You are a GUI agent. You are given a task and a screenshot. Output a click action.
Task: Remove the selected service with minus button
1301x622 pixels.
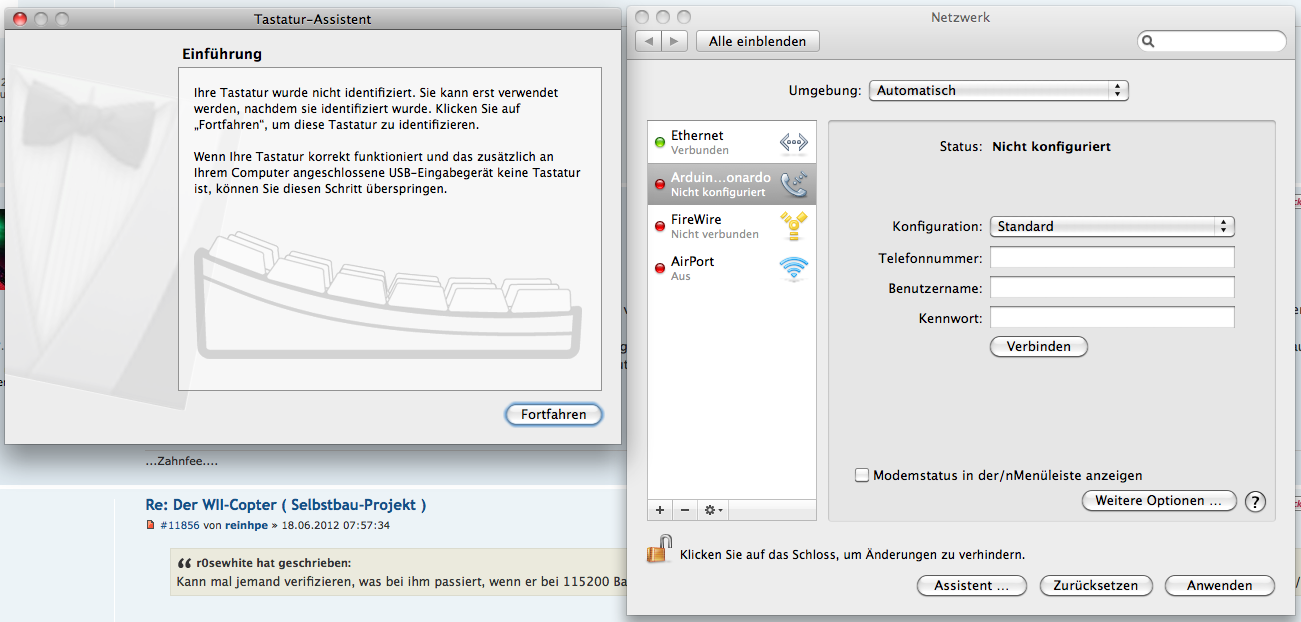click(685, 510)
